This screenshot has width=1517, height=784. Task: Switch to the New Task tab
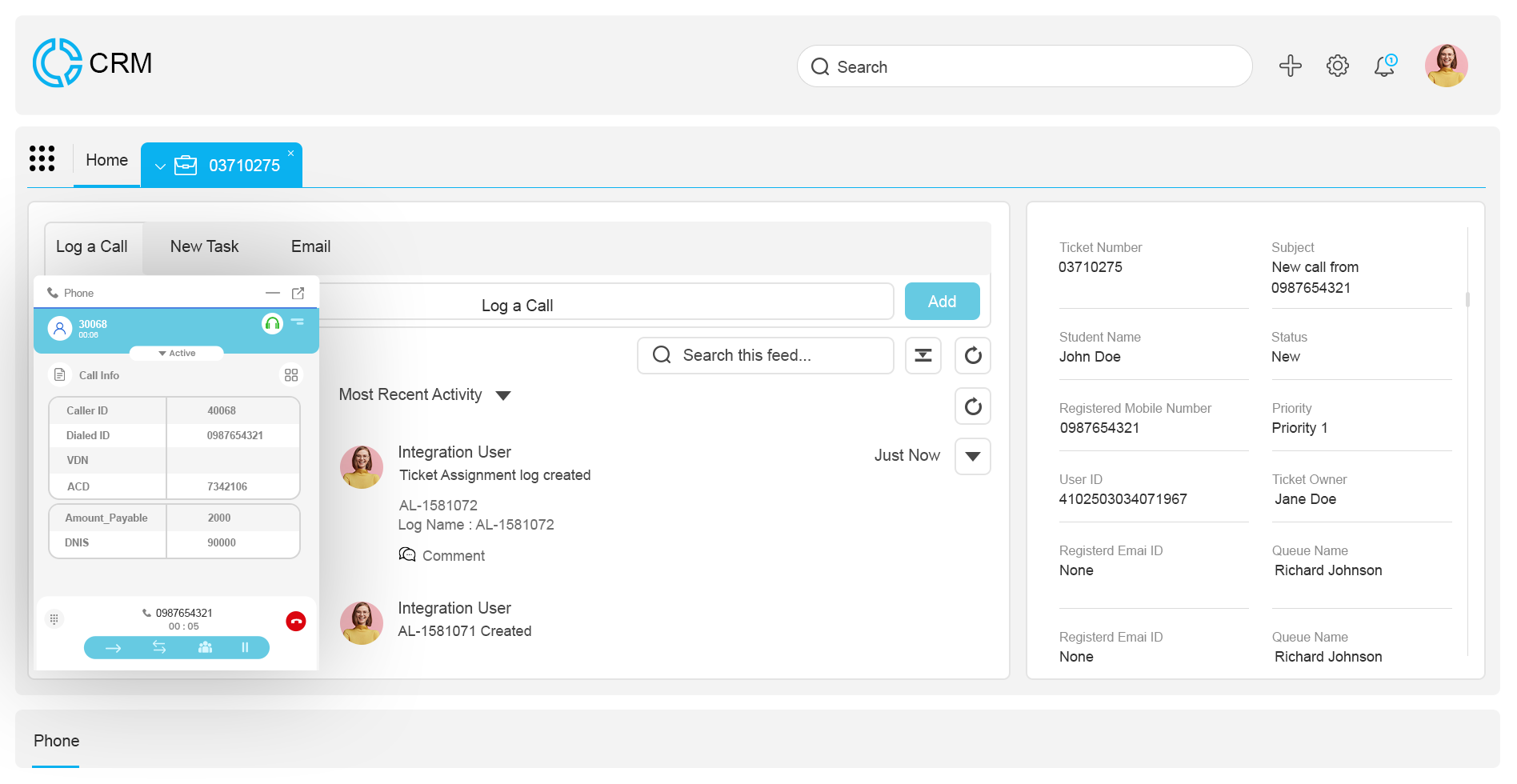pos(204,246)
